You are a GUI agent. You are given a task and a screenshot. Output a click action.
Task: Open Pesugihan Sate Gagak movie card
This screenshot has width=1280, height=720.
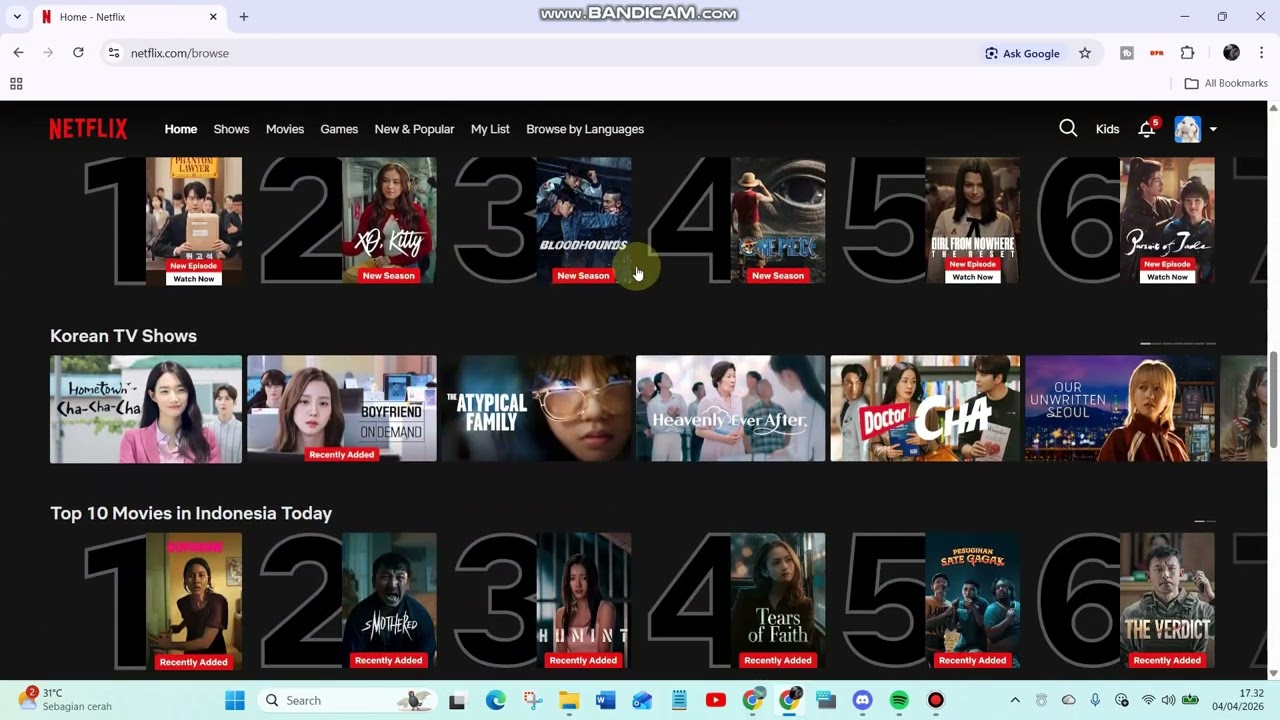click(x=972, y=600)
